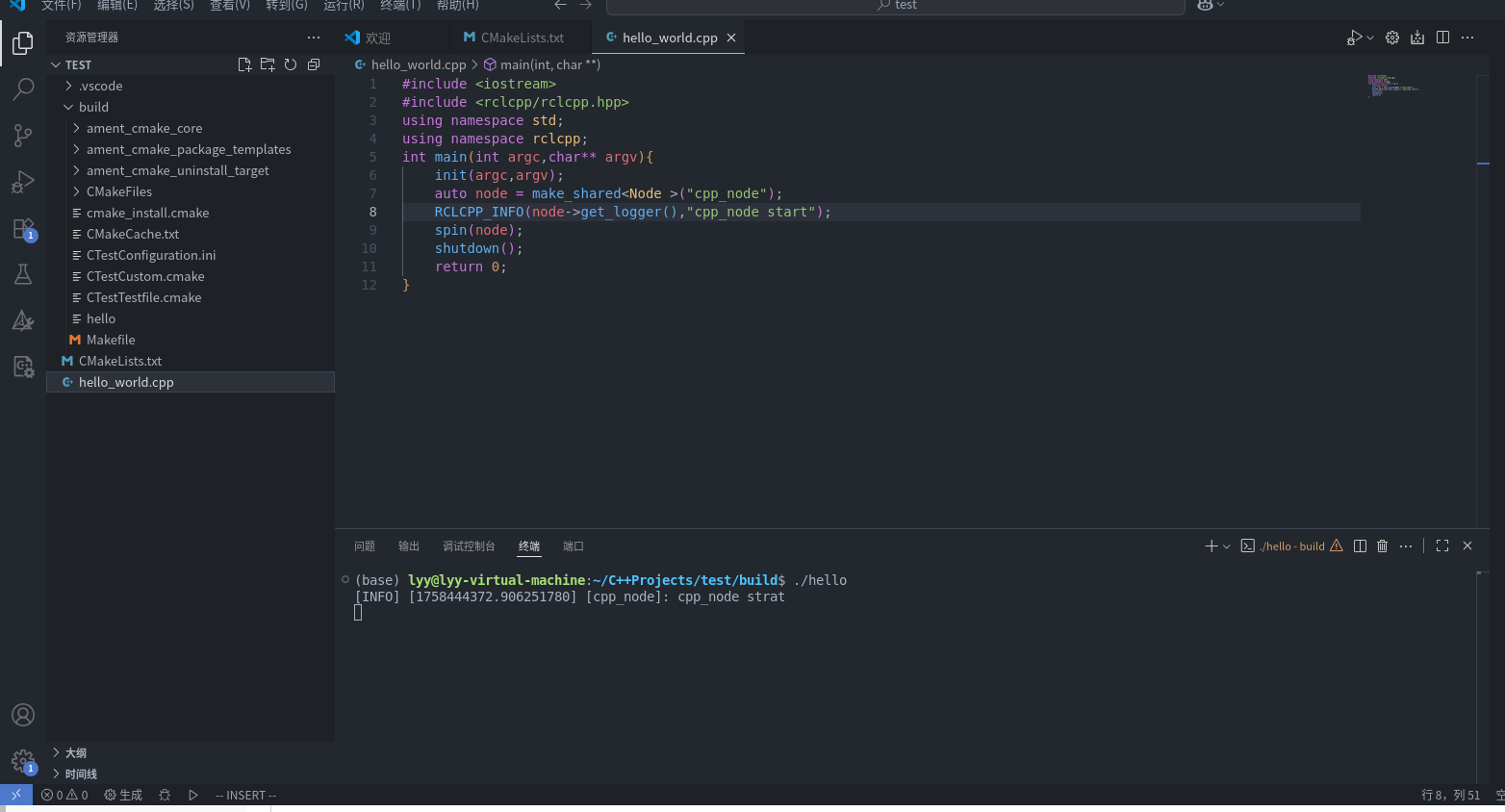Click the remote window indicator in status bar

pos(16,795)
